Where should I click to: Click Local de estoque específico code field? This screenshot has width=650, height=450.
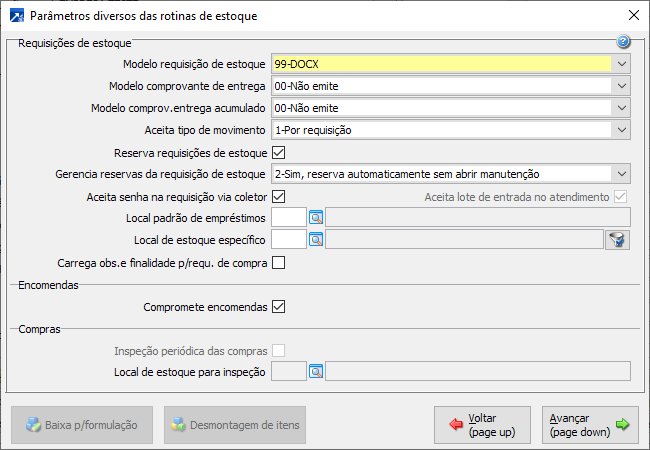click(x=289, y=240)
